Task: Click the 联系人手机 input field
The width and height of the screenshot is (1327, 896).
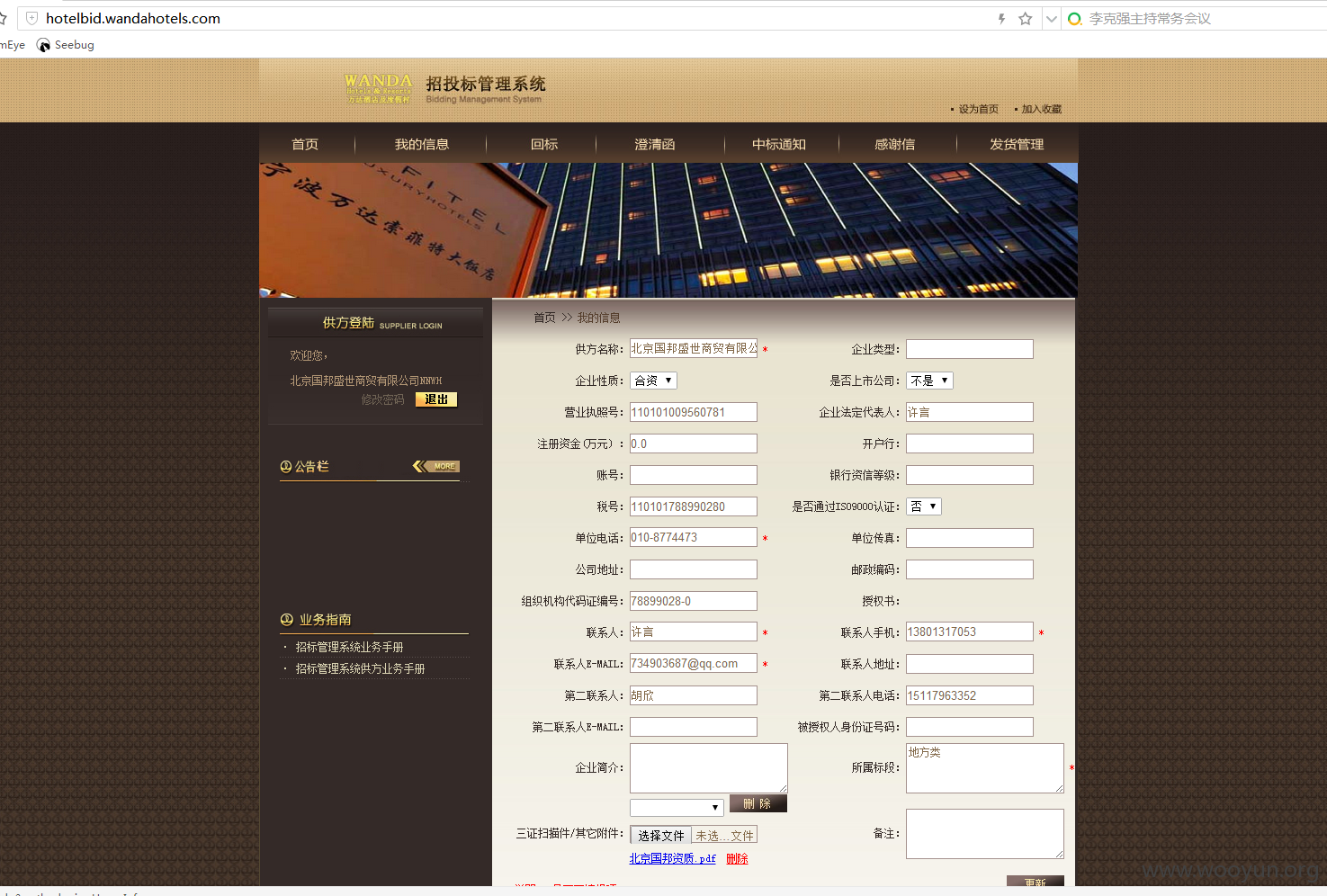Action: (970, 632)
